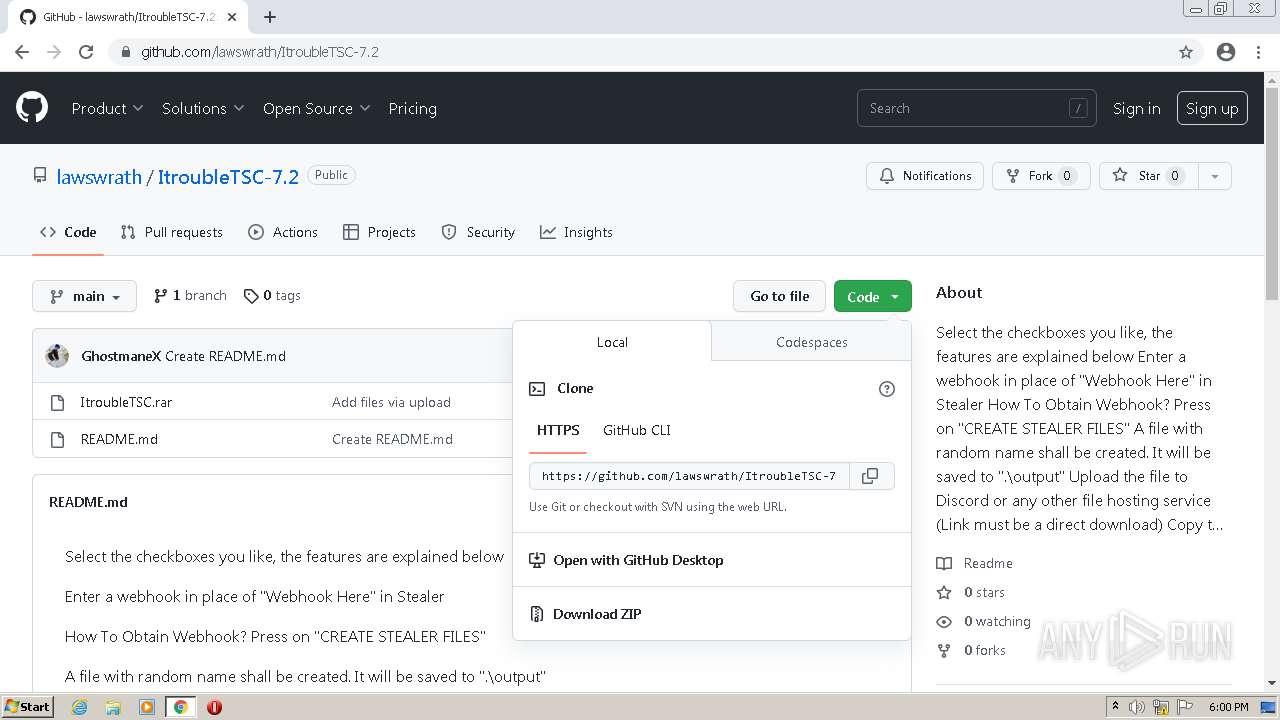
Task: Click the Readme link in About
Action: click(x=975, y=563)
